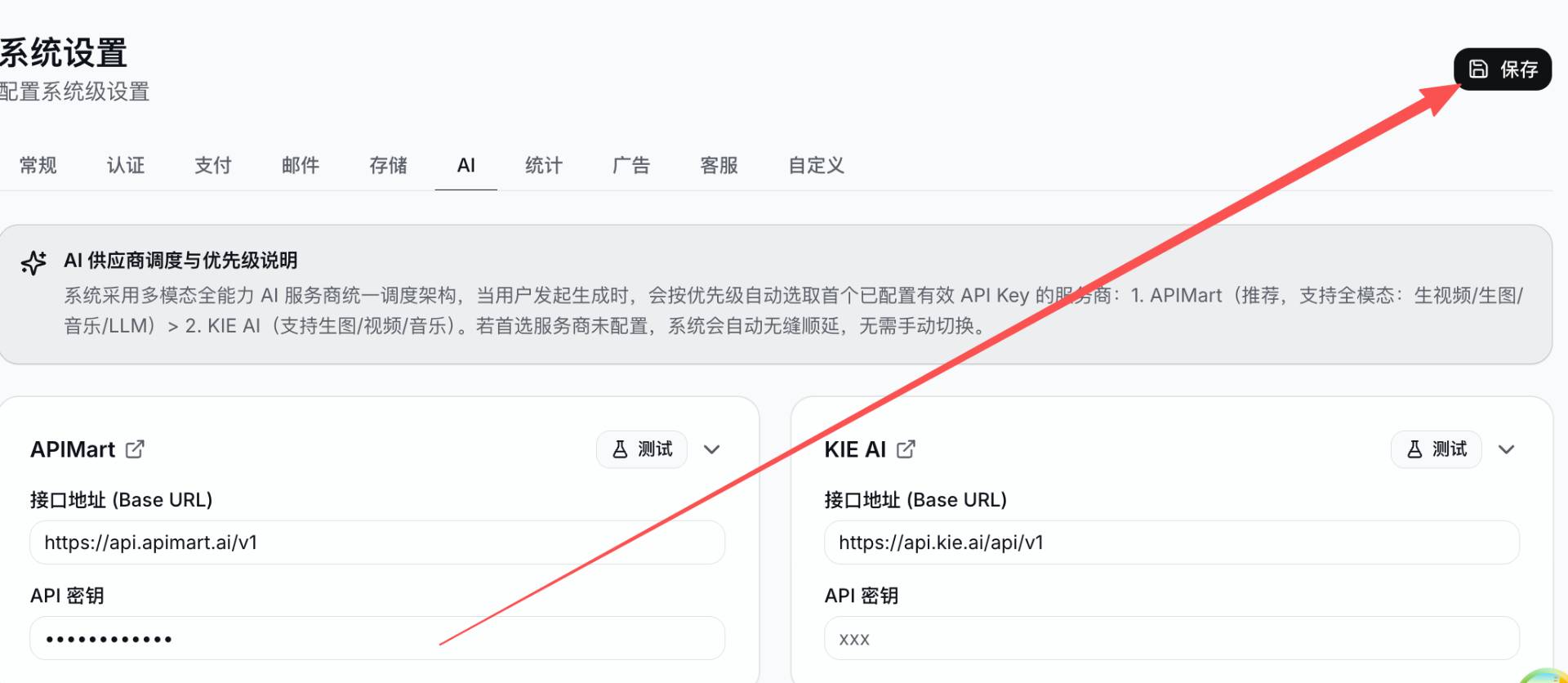Click the 测试 button for KIE AI
Viewport: 1568px width, 683px height.
point(1437,449)
